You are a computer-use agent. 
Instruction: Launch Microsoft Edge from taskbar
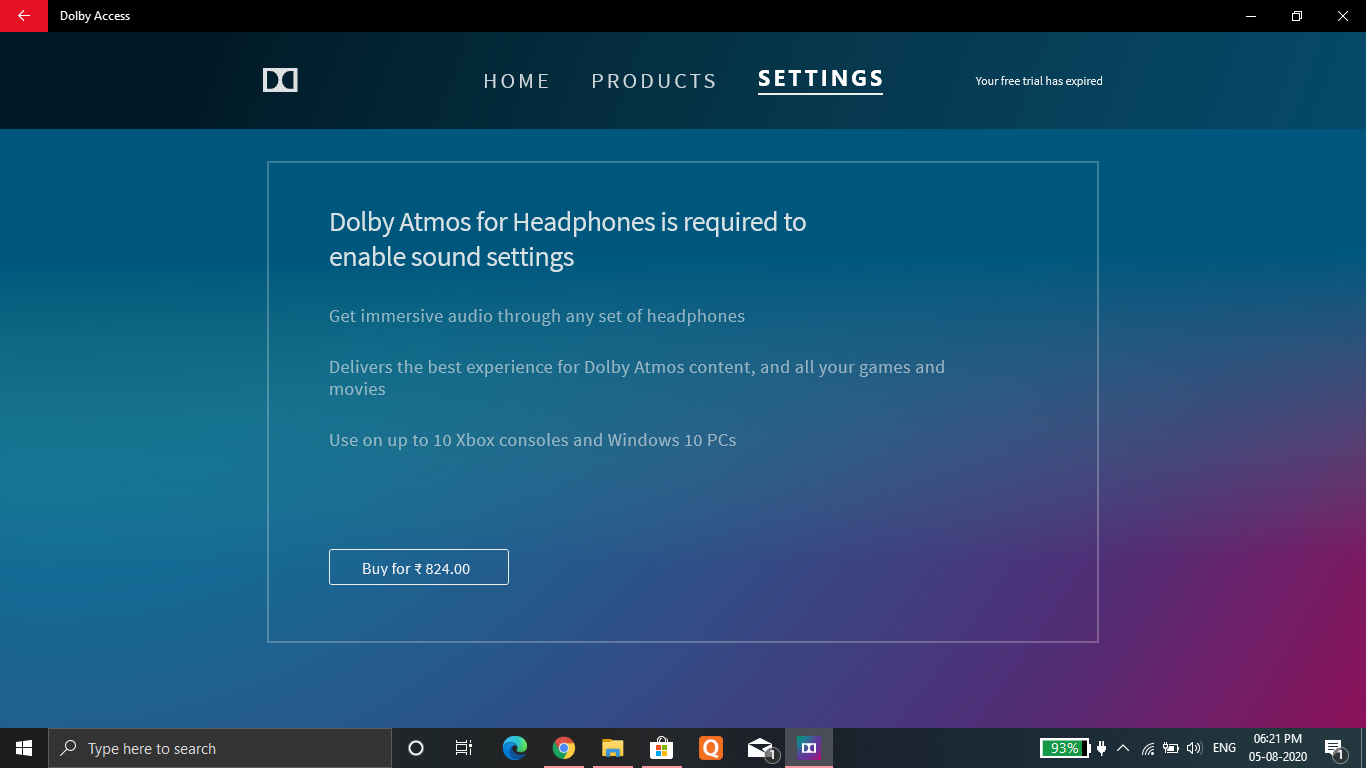click(x=515, y=748)
